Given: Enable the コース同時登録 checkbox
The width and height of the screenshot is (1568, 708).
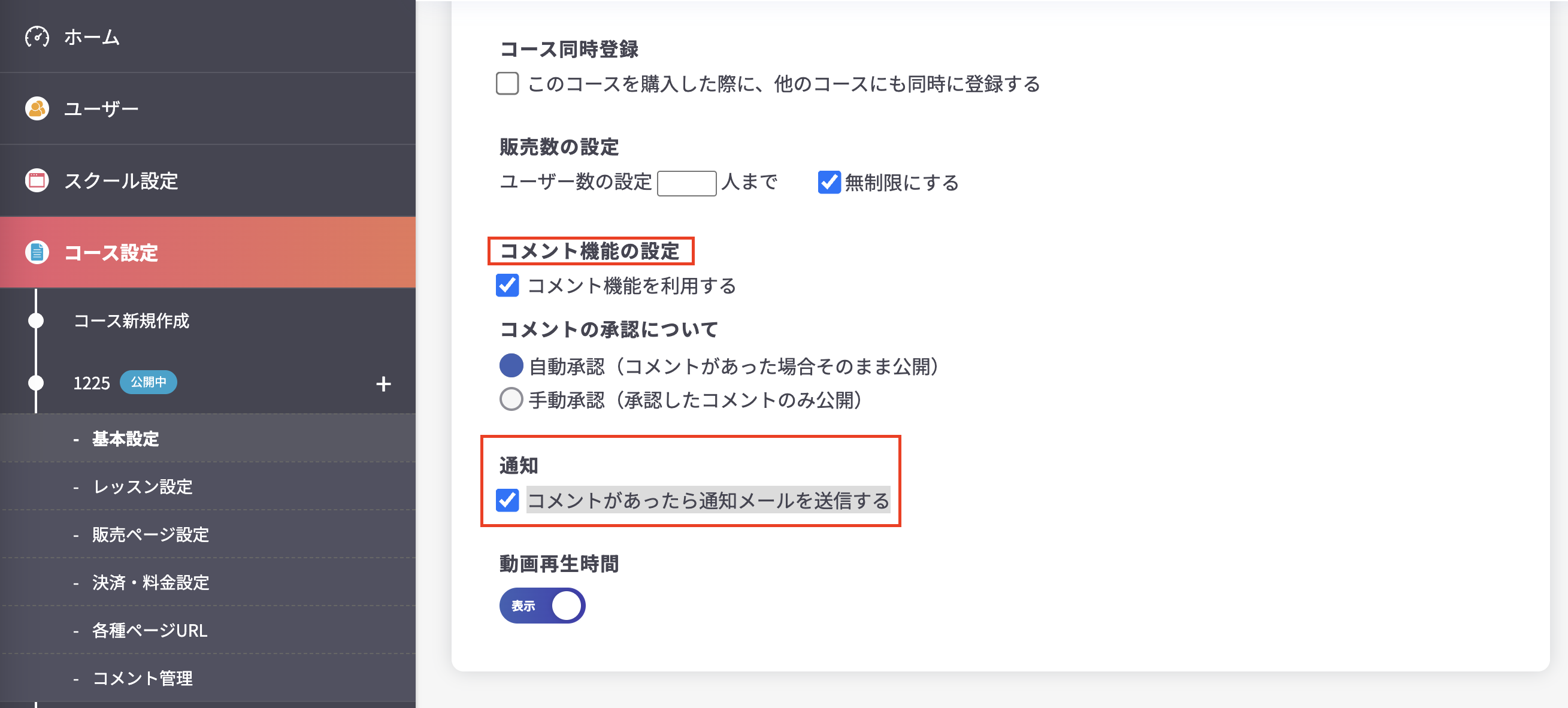Looking at the screenshot, I should click(507, 84).
